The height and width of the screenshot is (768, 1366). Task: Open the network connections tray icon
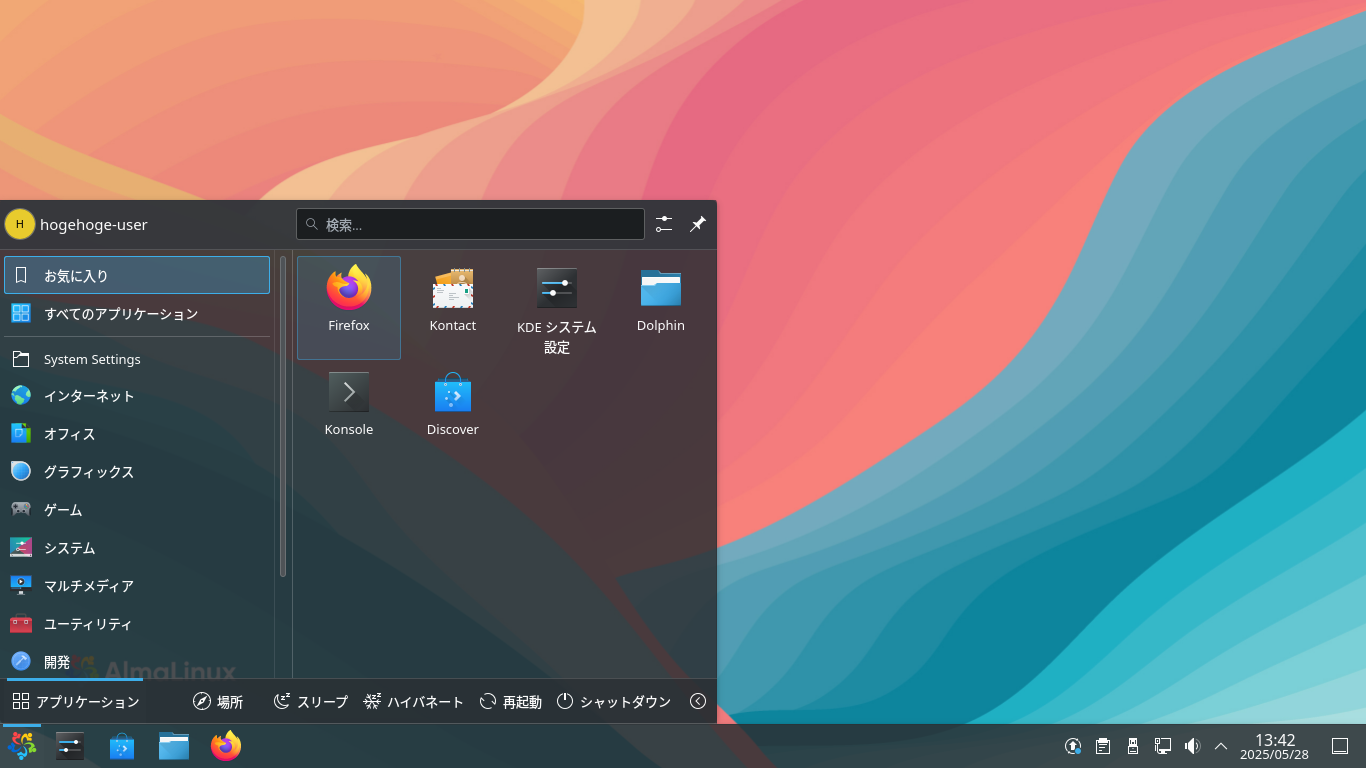click(1163, 746)
